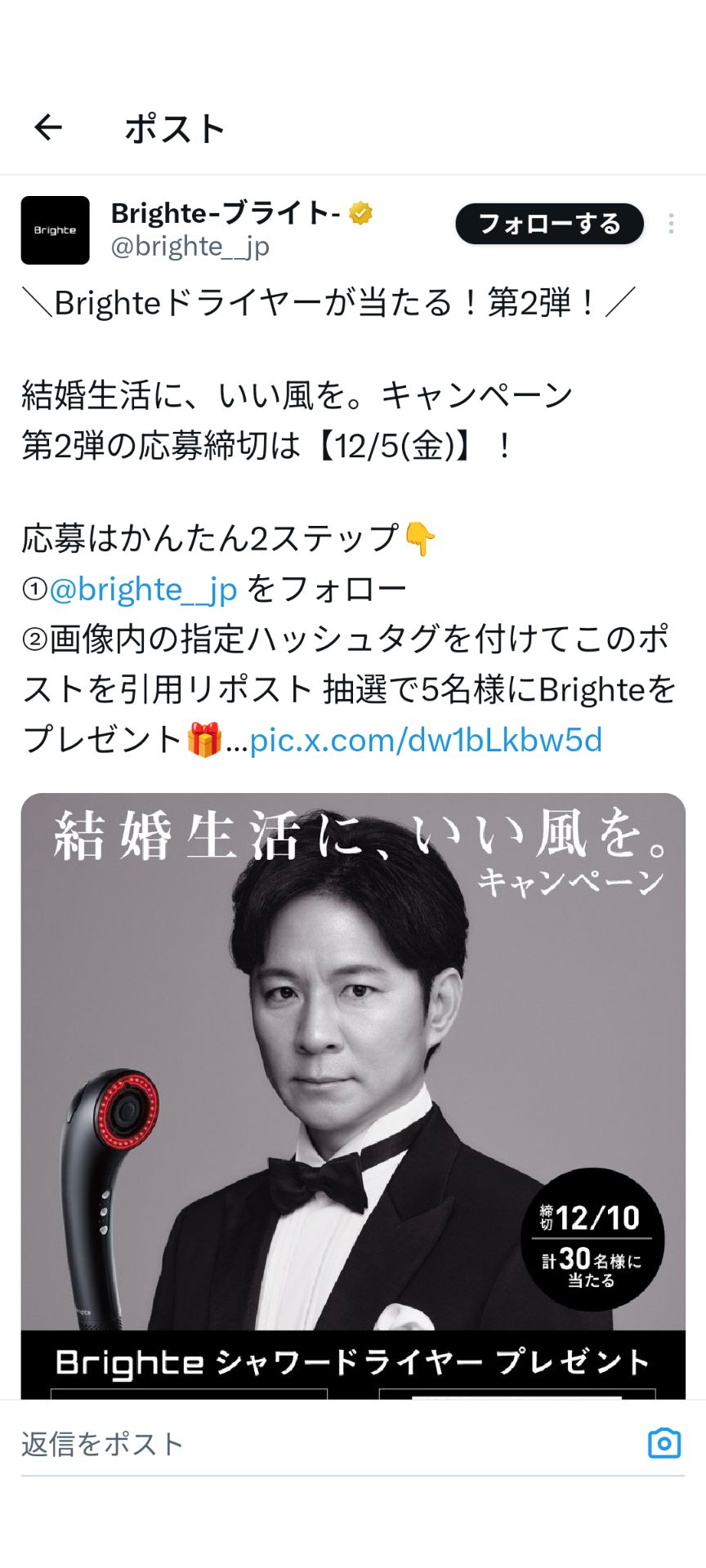Open the Brighte black profile avatar
The width and height of the screenshot is (706, 1568).
(x=55, y=230)
